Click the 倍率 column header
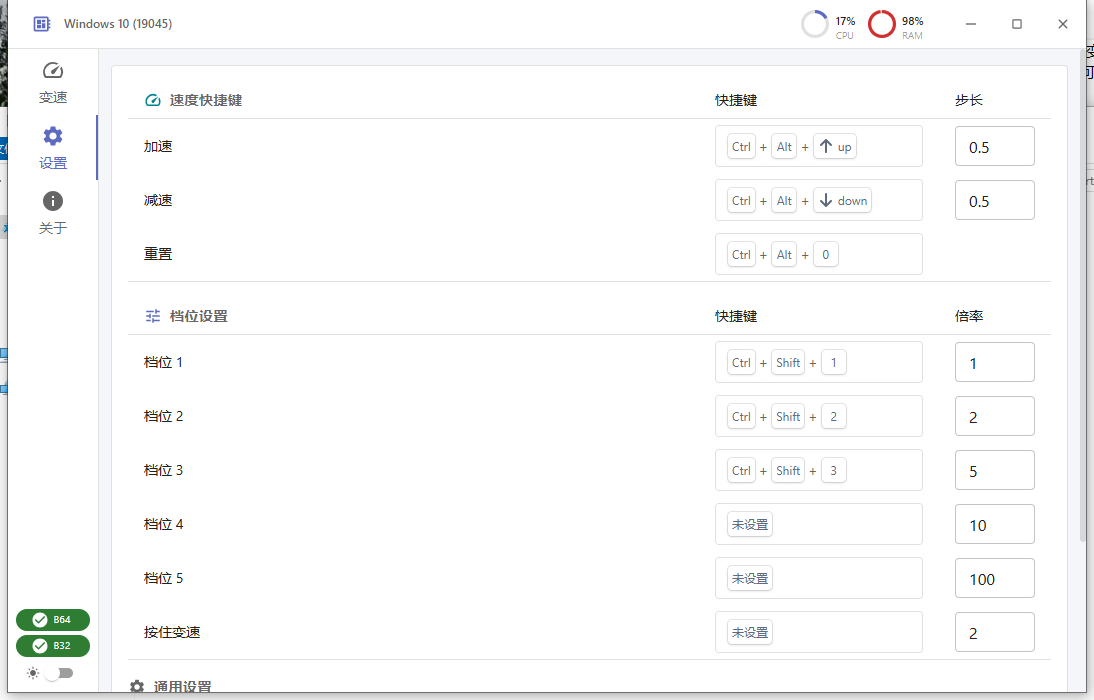 (x=968, y=316)
